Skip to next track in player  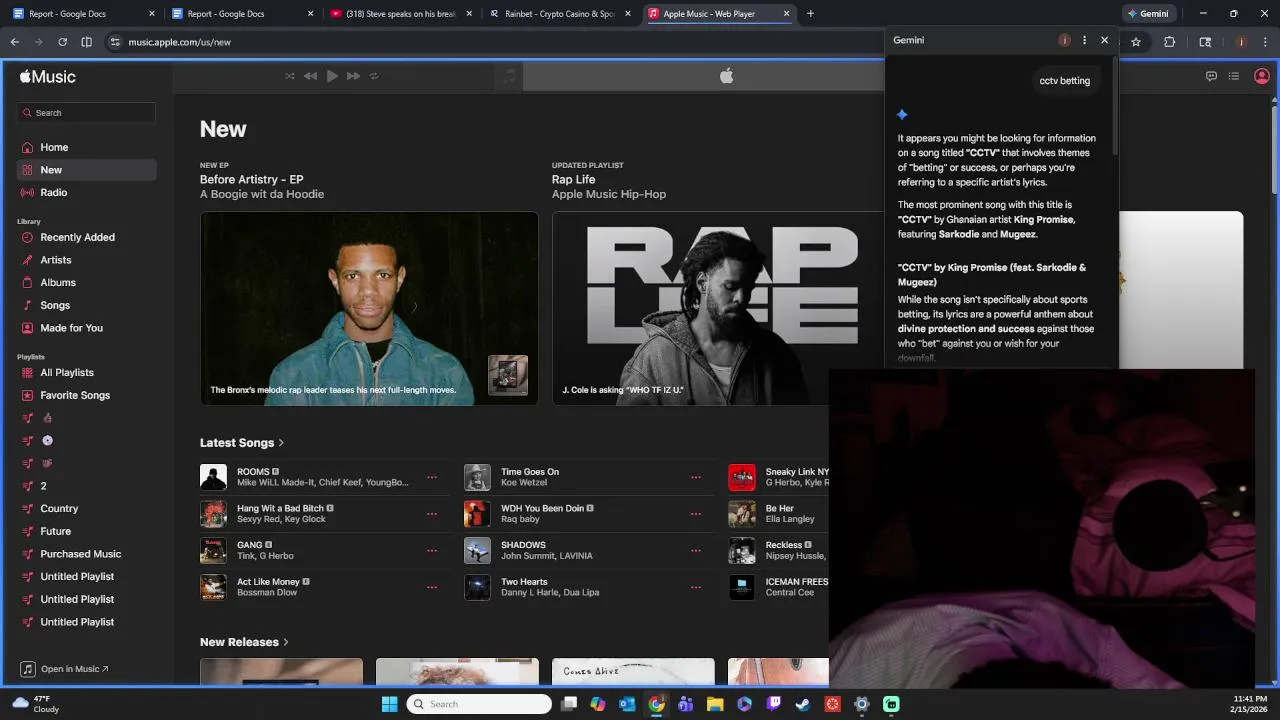pyautogui.click(x=353, y=76)
